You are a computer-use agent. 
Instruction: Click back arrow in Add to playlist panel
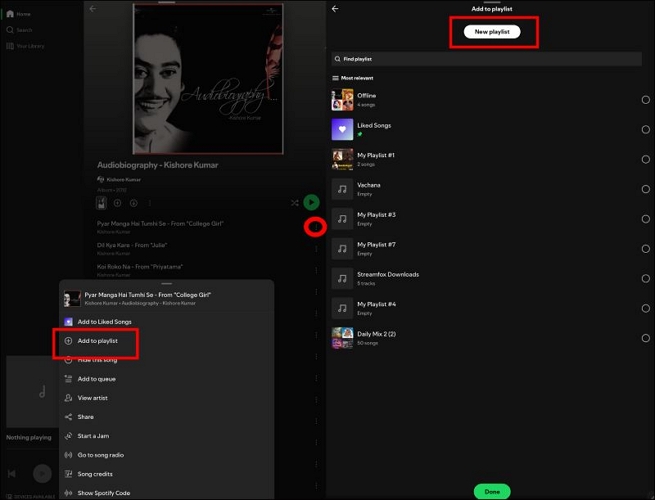(x=335, y=9)
